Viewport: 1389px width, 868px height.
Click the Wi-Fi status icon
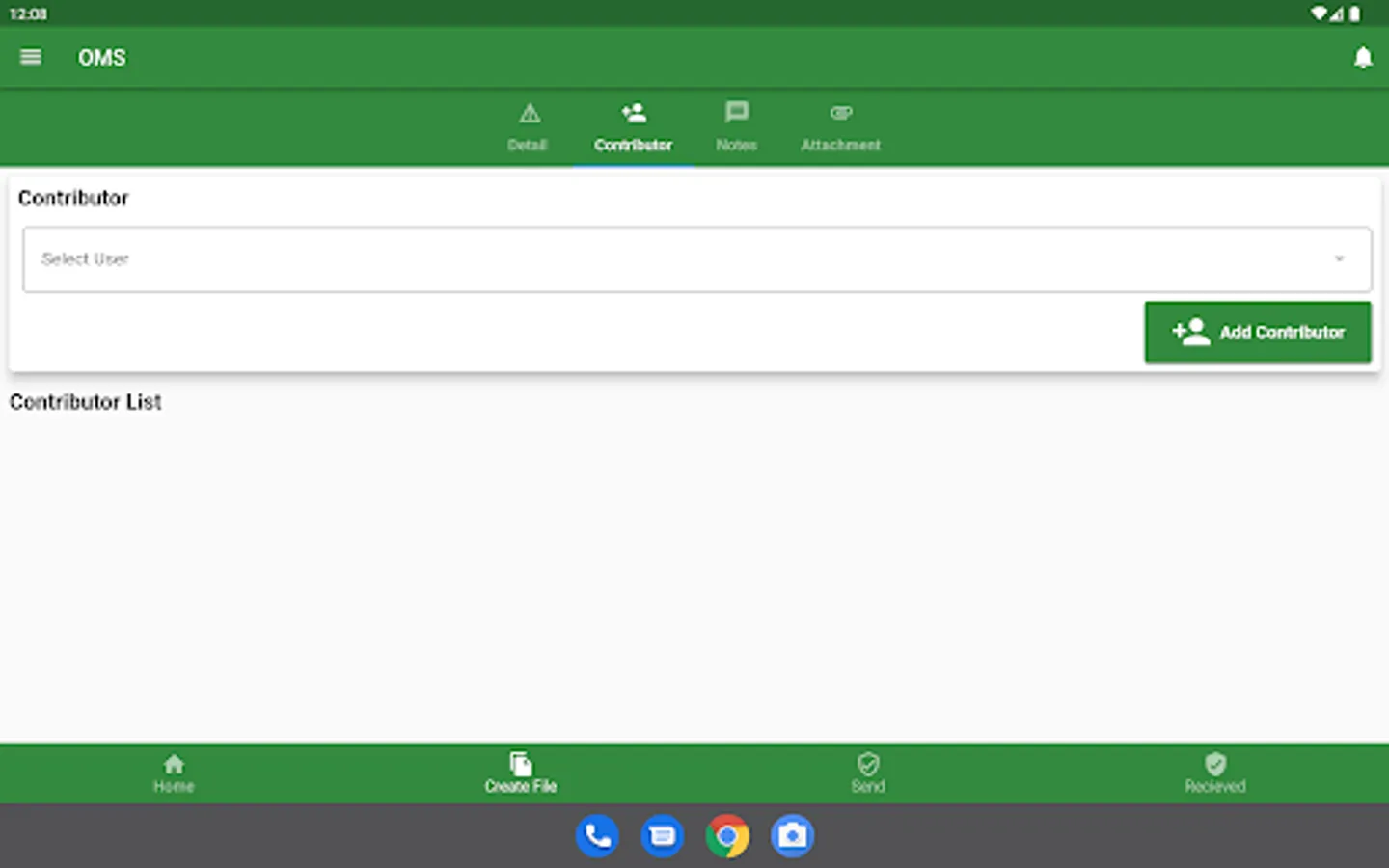pos(1319,14)
